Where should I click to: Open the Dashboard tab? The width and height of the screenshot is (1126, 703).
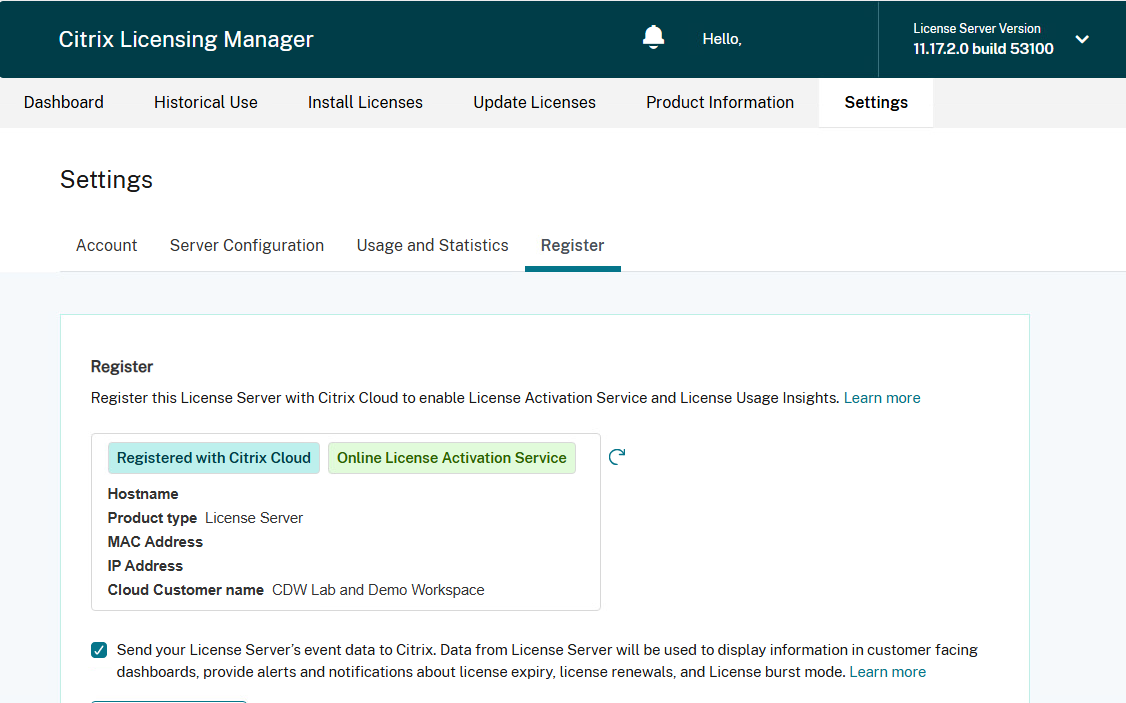64,102
